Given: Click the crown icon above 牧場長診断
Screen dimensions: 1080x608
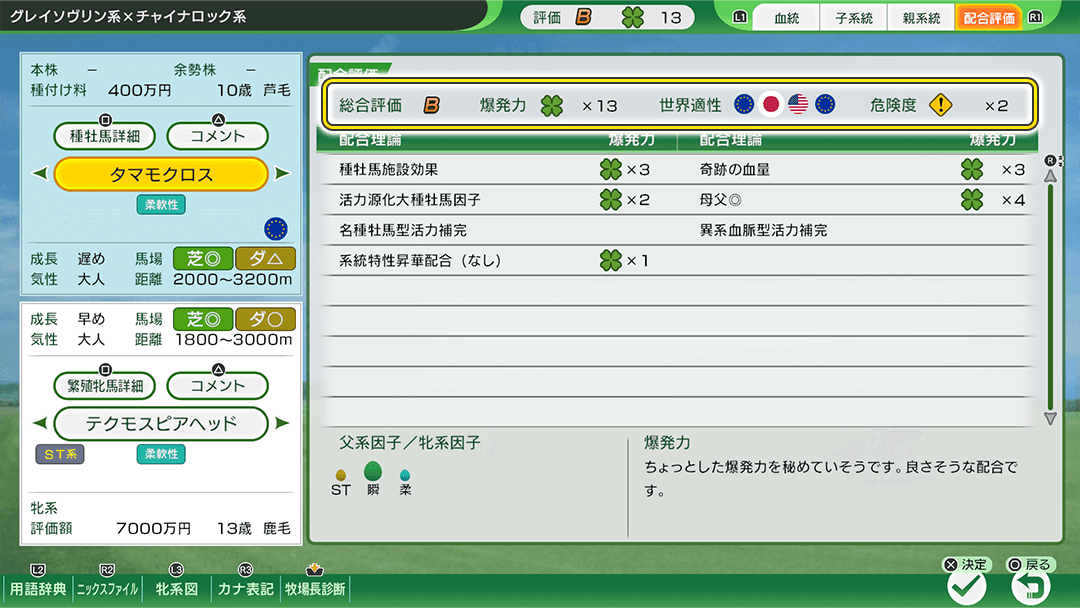Looking at the screenshot, I should (x=315, y=569).
